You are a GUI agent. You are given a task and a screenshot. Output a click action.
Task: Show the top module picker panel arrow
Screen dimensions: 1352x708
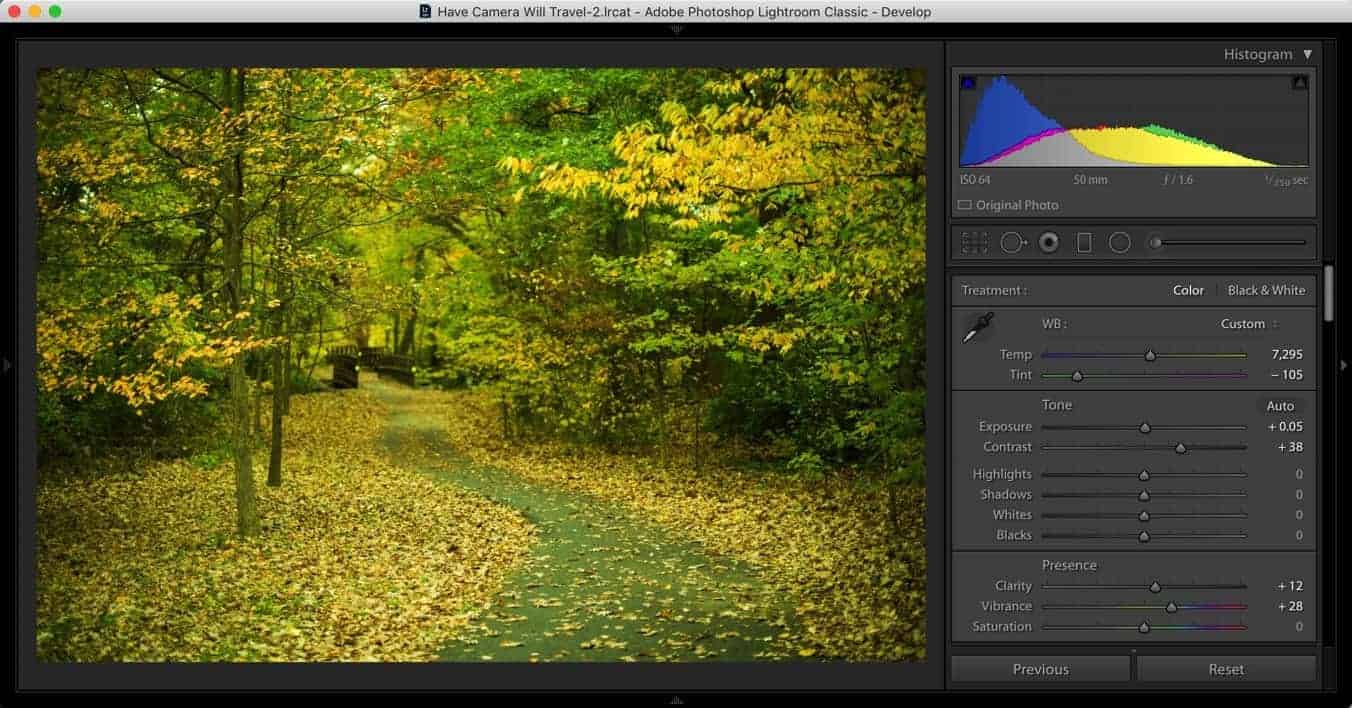click(676, 29)
